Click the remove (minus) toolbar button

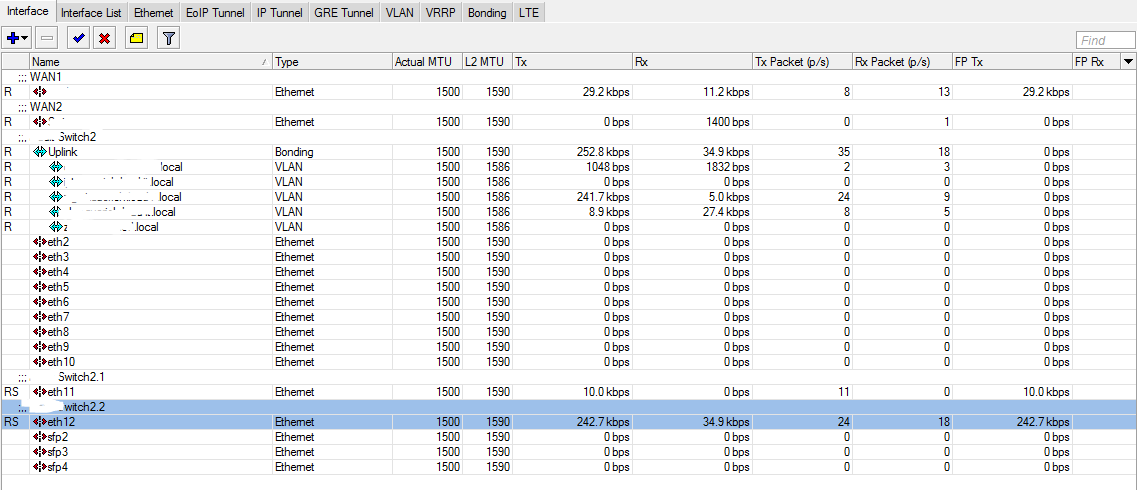tap(46, 38)
